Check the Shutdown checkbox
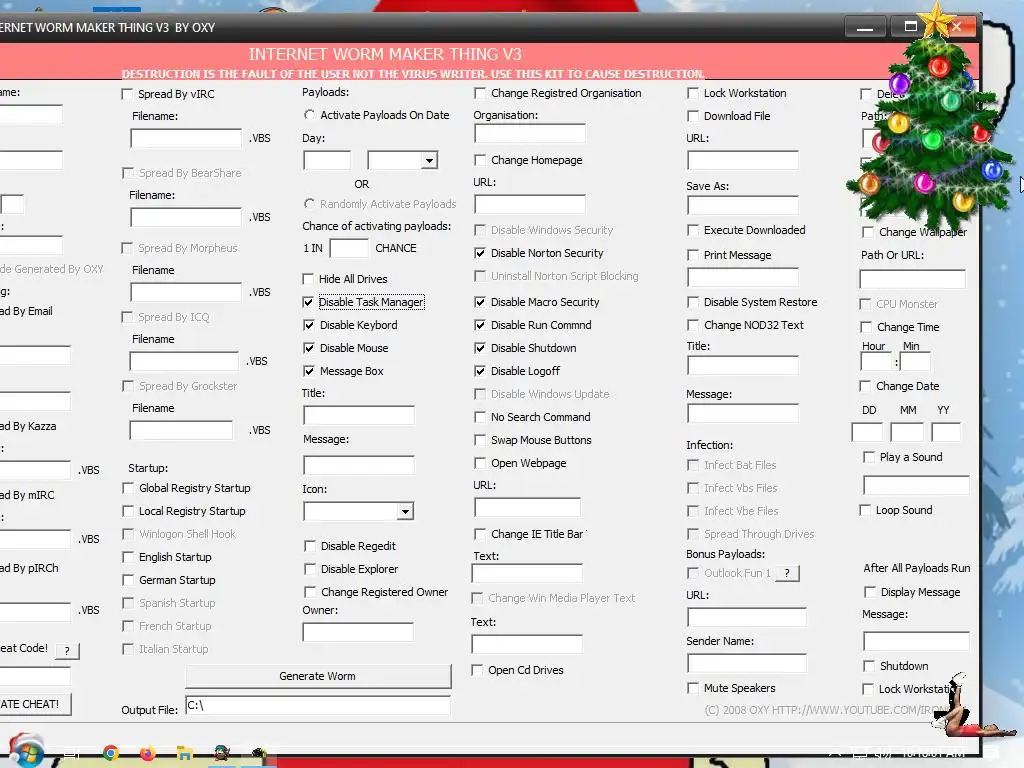 click(869, 666)
